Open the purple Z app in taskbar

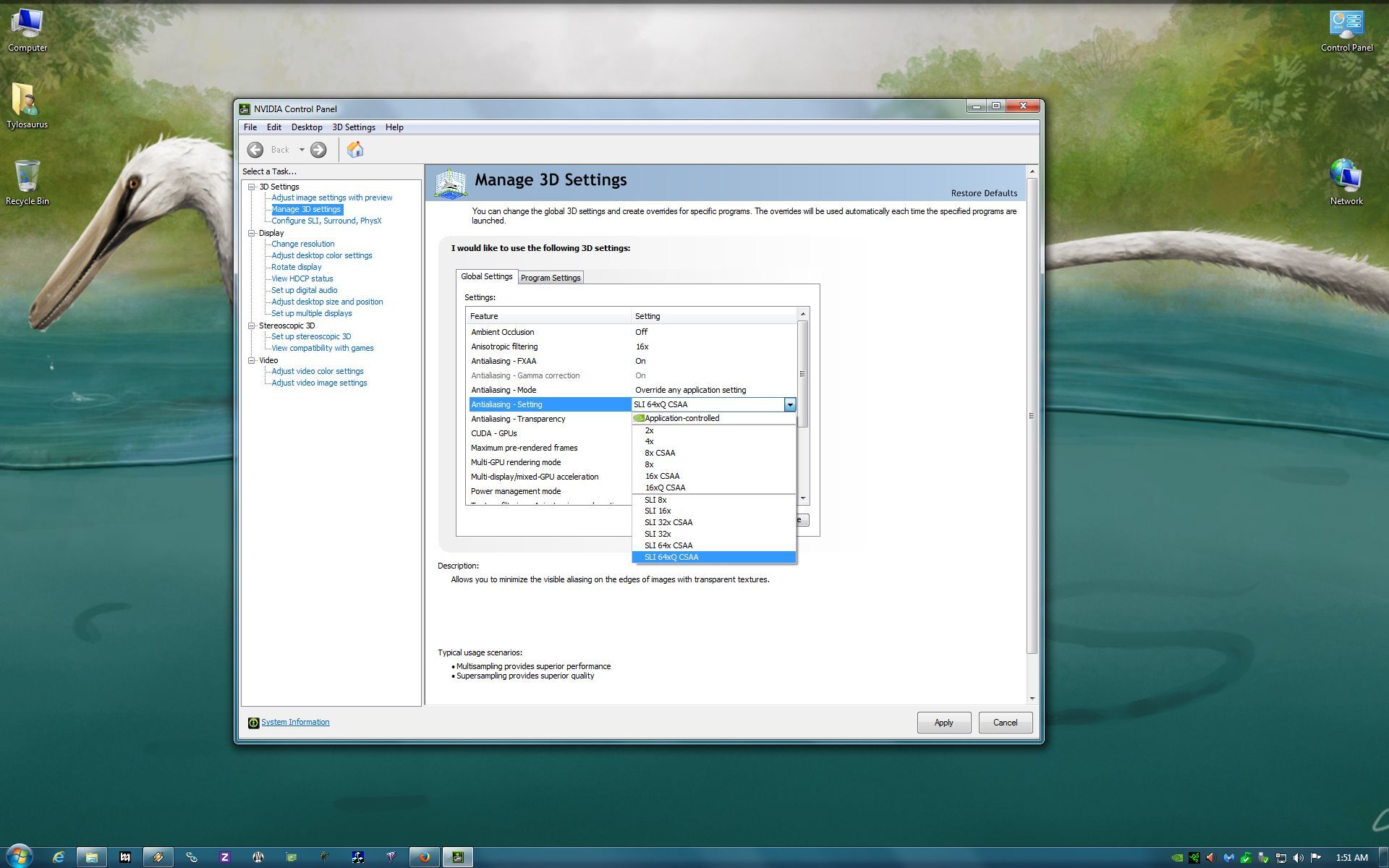click(x=225, y=857)
